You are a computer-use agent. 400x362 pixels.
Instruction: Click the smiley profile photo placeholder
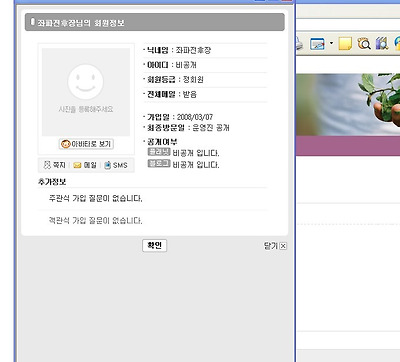[86, 92]
